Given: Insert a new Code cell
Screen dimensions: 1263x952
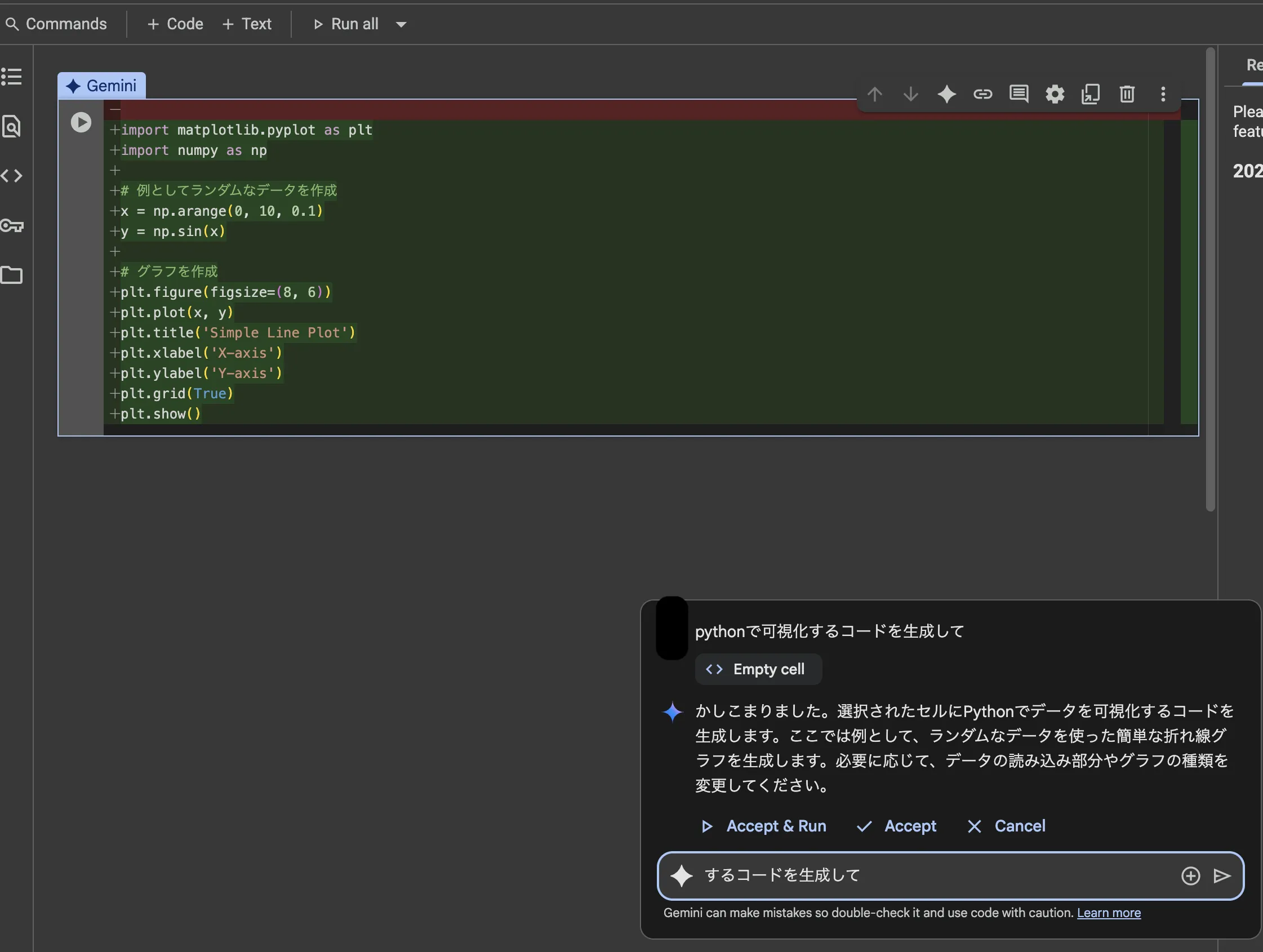Looking at the screenshot, I should pyautogui.click(x=175, y=24).
